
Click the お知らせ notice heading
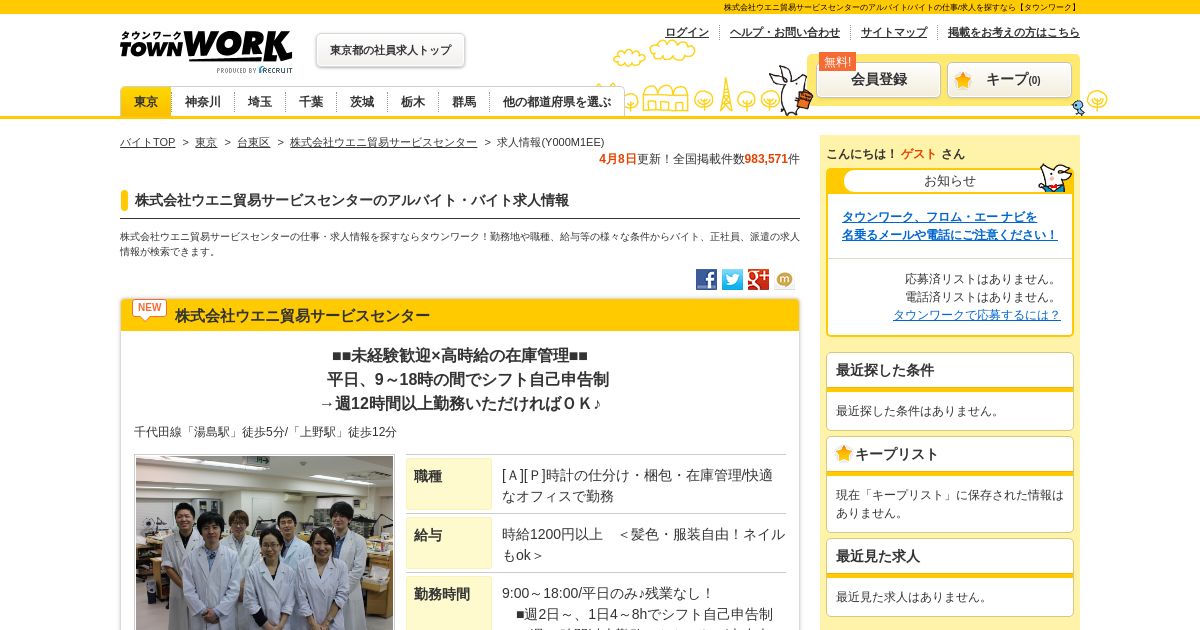pyautogui.click(x=949, y=181)
